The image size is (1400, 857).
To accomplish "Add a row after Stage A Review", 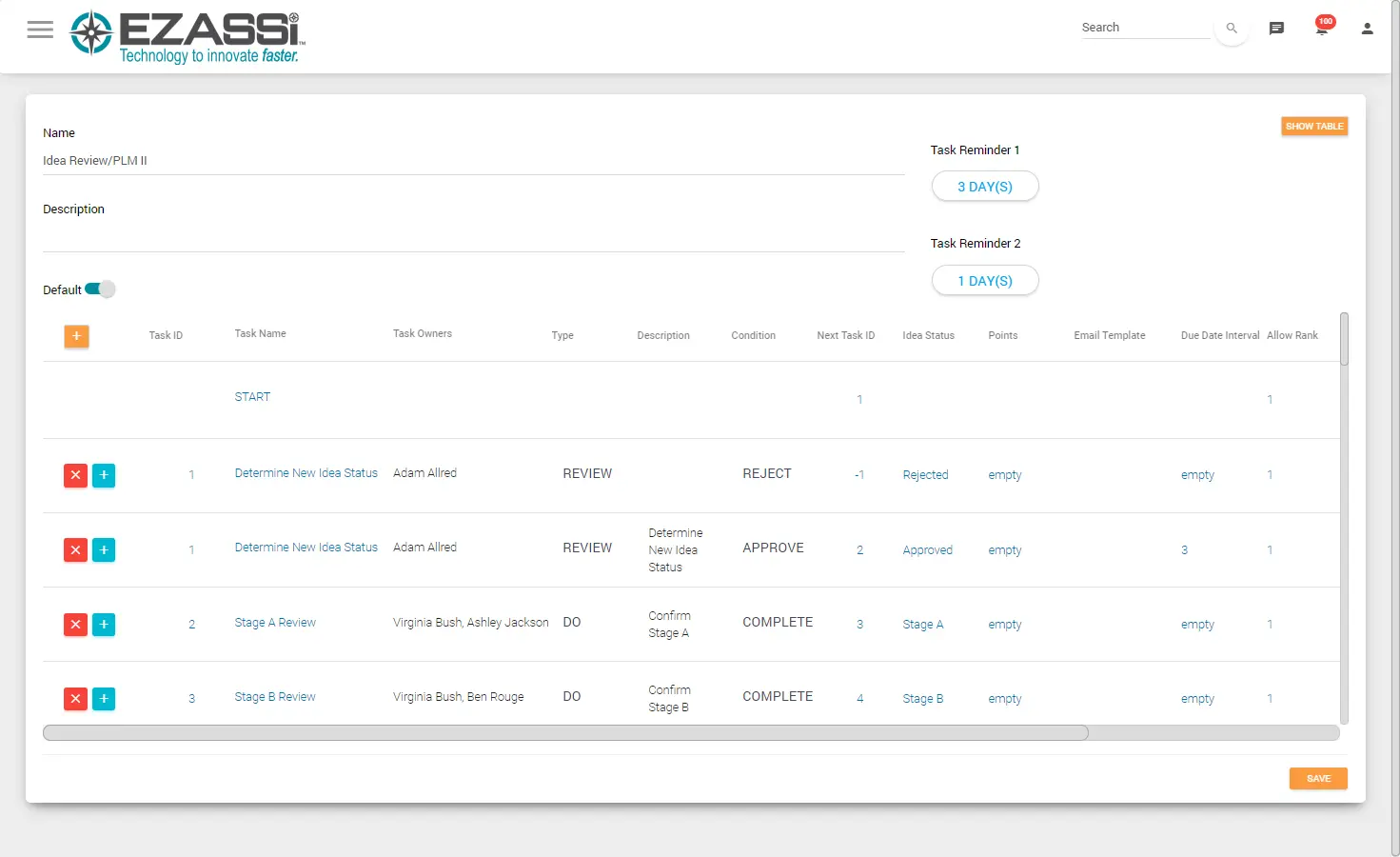I will [104, 624].
